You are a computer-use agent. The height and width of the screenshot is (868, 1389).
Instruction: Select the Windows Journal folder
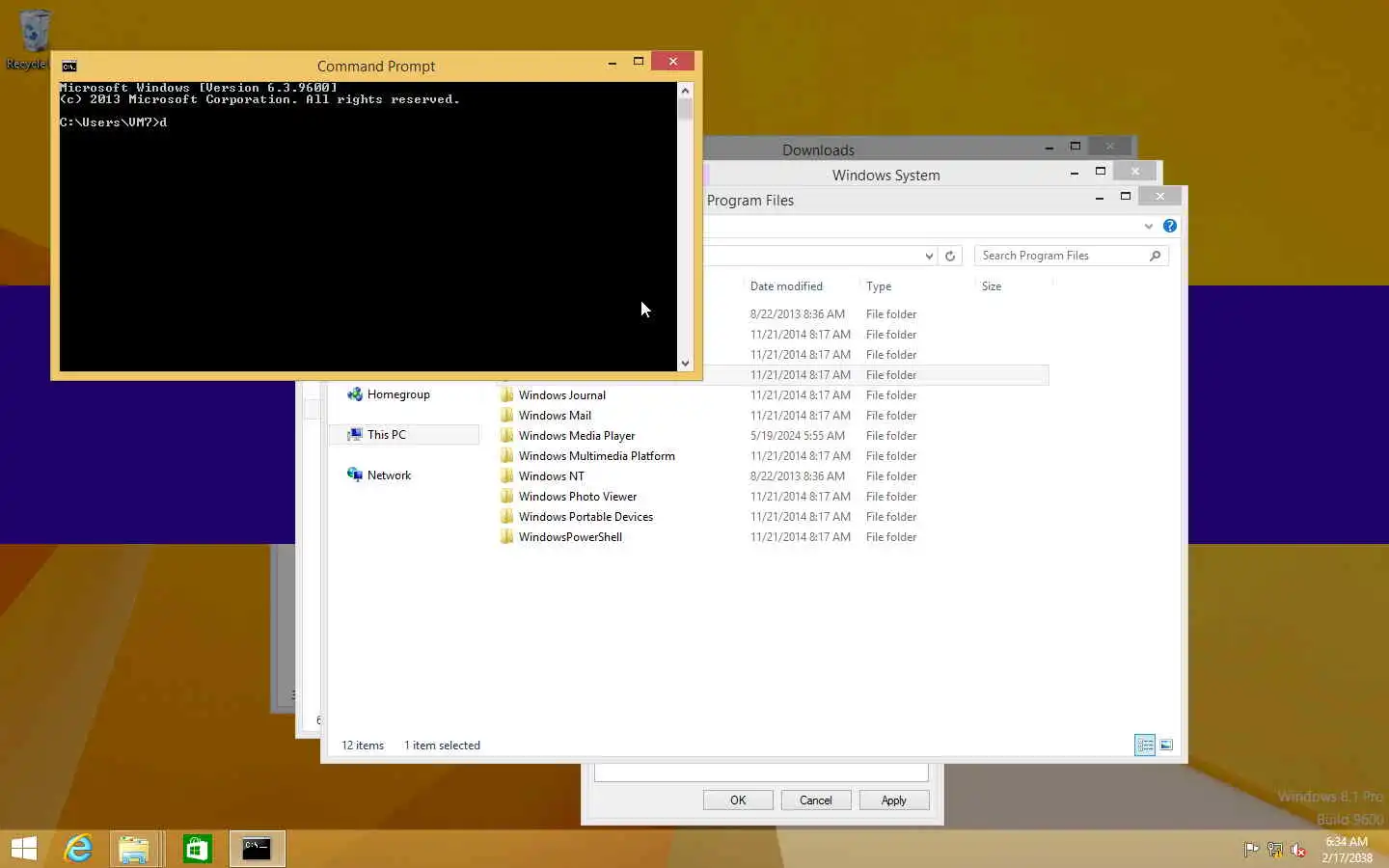562,395
